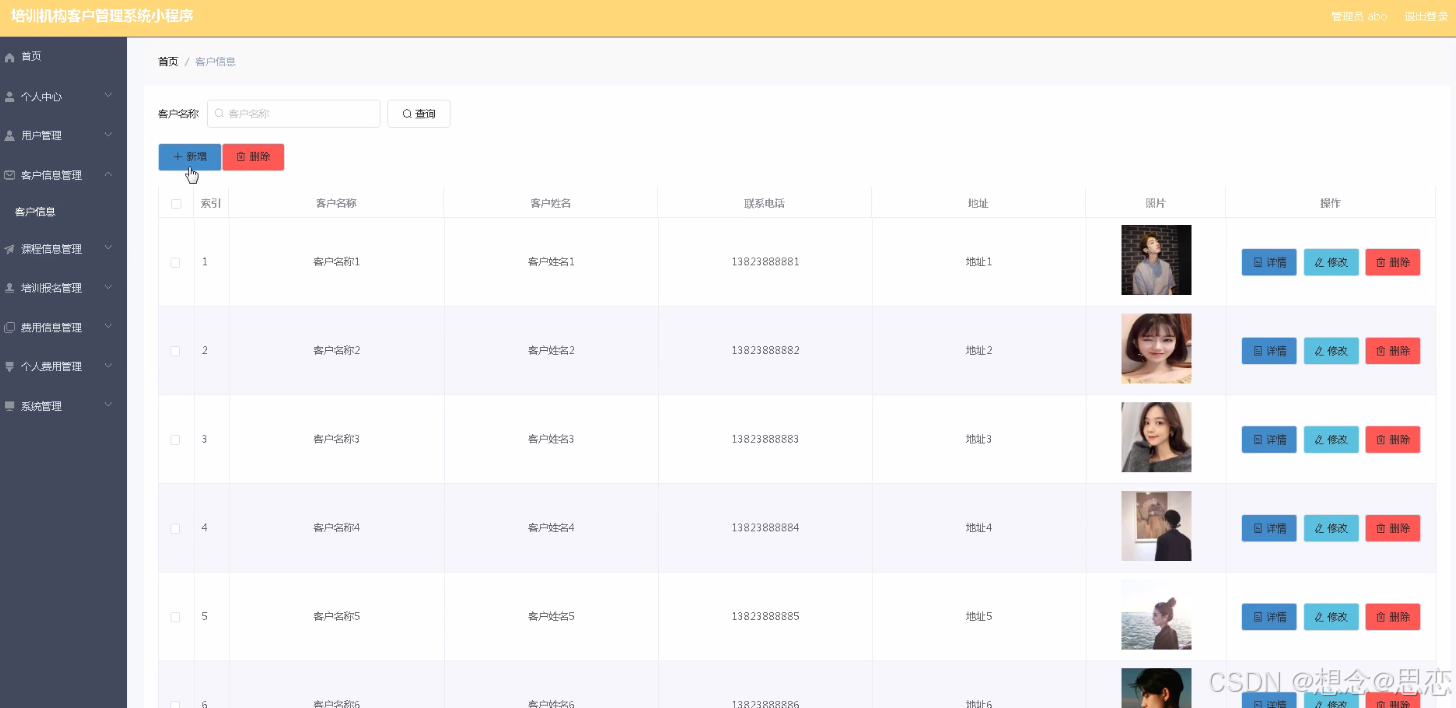Image resolution: width=1456 pixels, height=708 pixels.
Task: Click 修改 for row 客户名称3
Action: (x=1331, y=440)
